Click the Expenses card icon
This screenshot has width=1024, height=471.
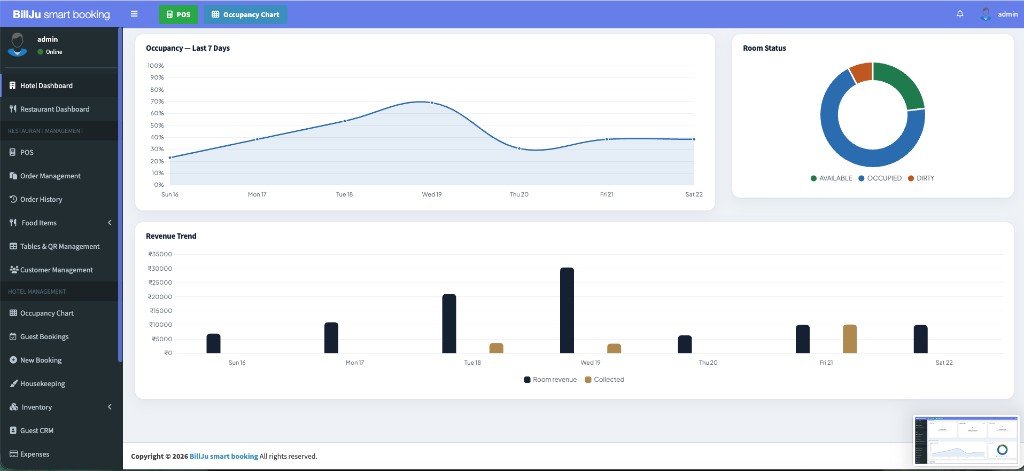pyautogui.click(x=13, y=454)
